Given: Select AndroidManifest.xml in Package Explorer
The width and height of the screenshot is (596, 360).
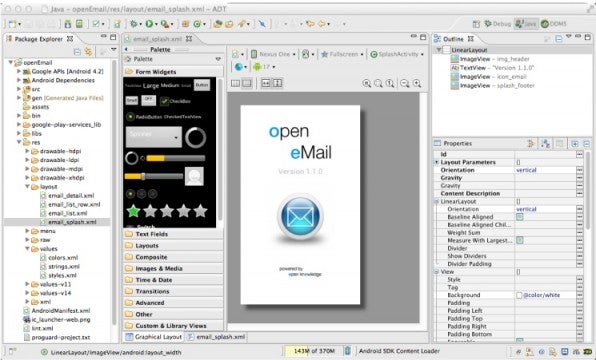Looking at the screenshot, I should pos(60,311).
